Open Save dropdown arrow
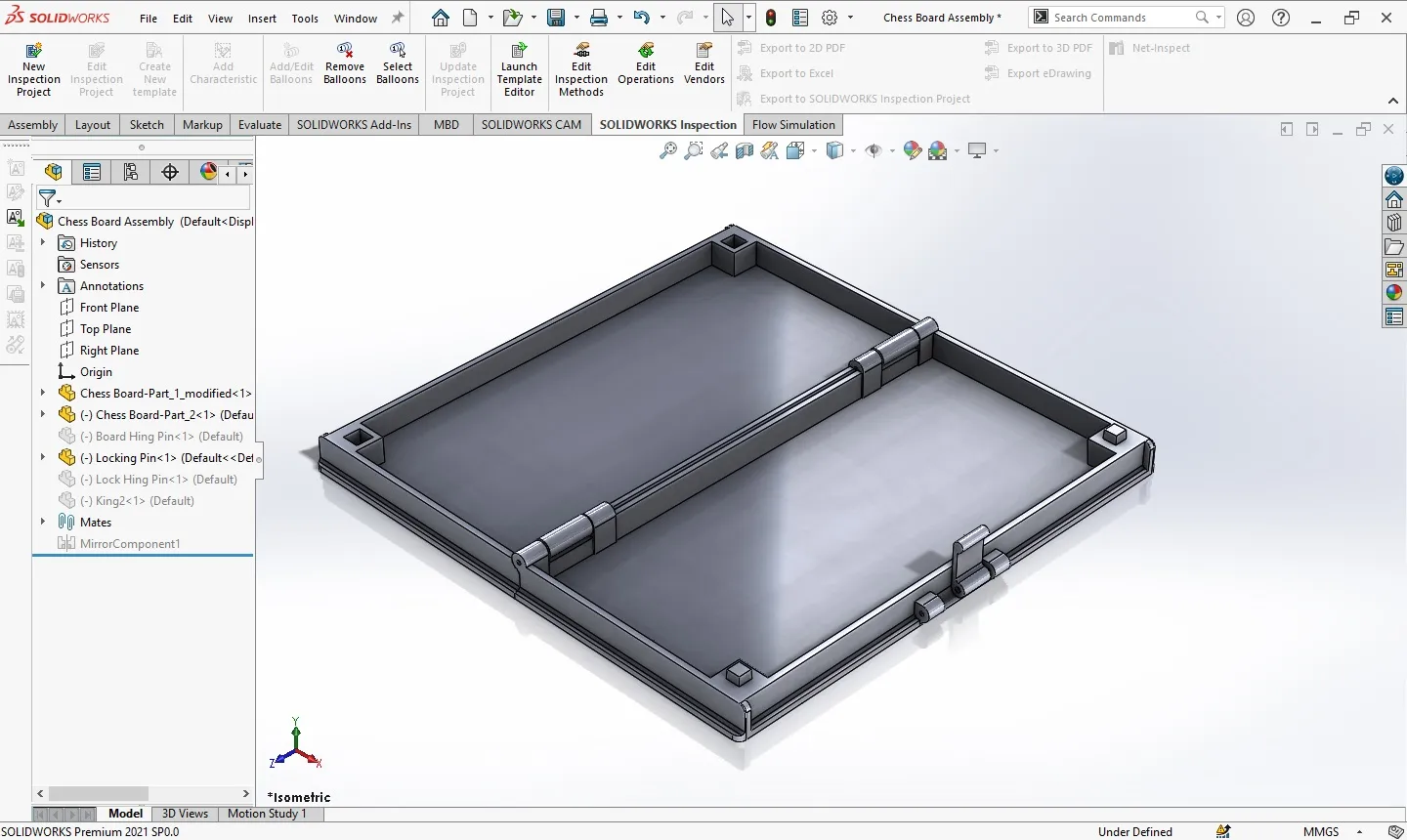This screenshot has height=840, width=1407. tap(576, 18)
